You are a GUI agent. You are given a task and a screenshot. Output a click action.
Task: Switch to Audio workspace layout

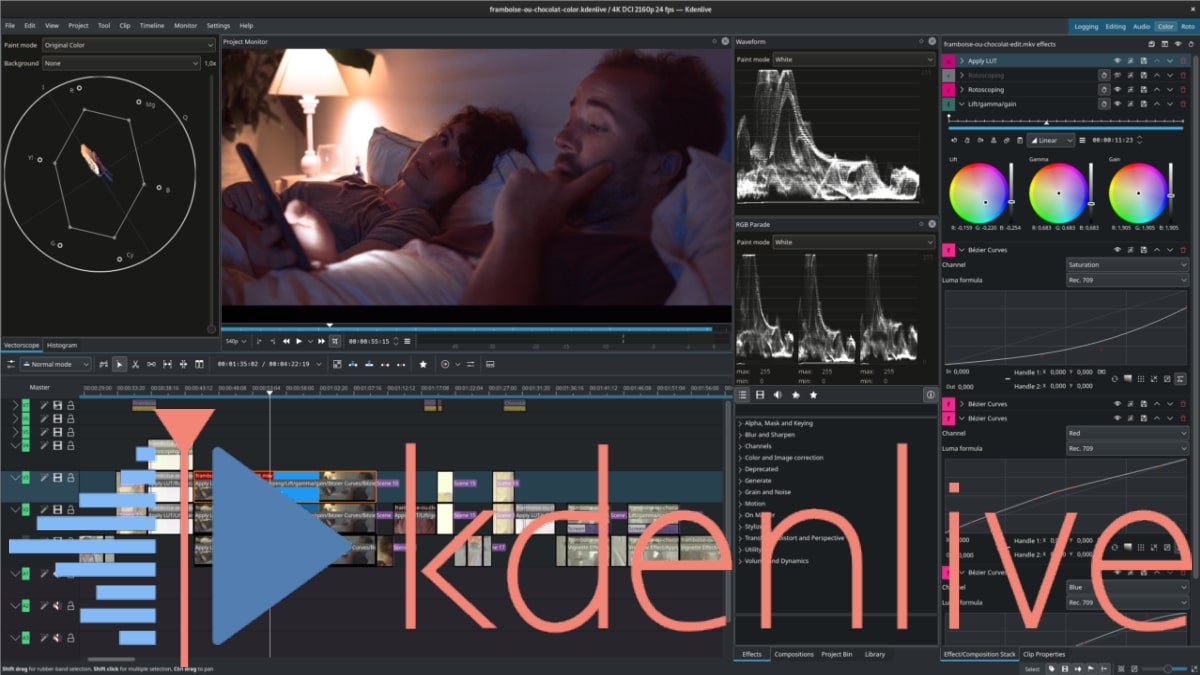point(1141,26)
